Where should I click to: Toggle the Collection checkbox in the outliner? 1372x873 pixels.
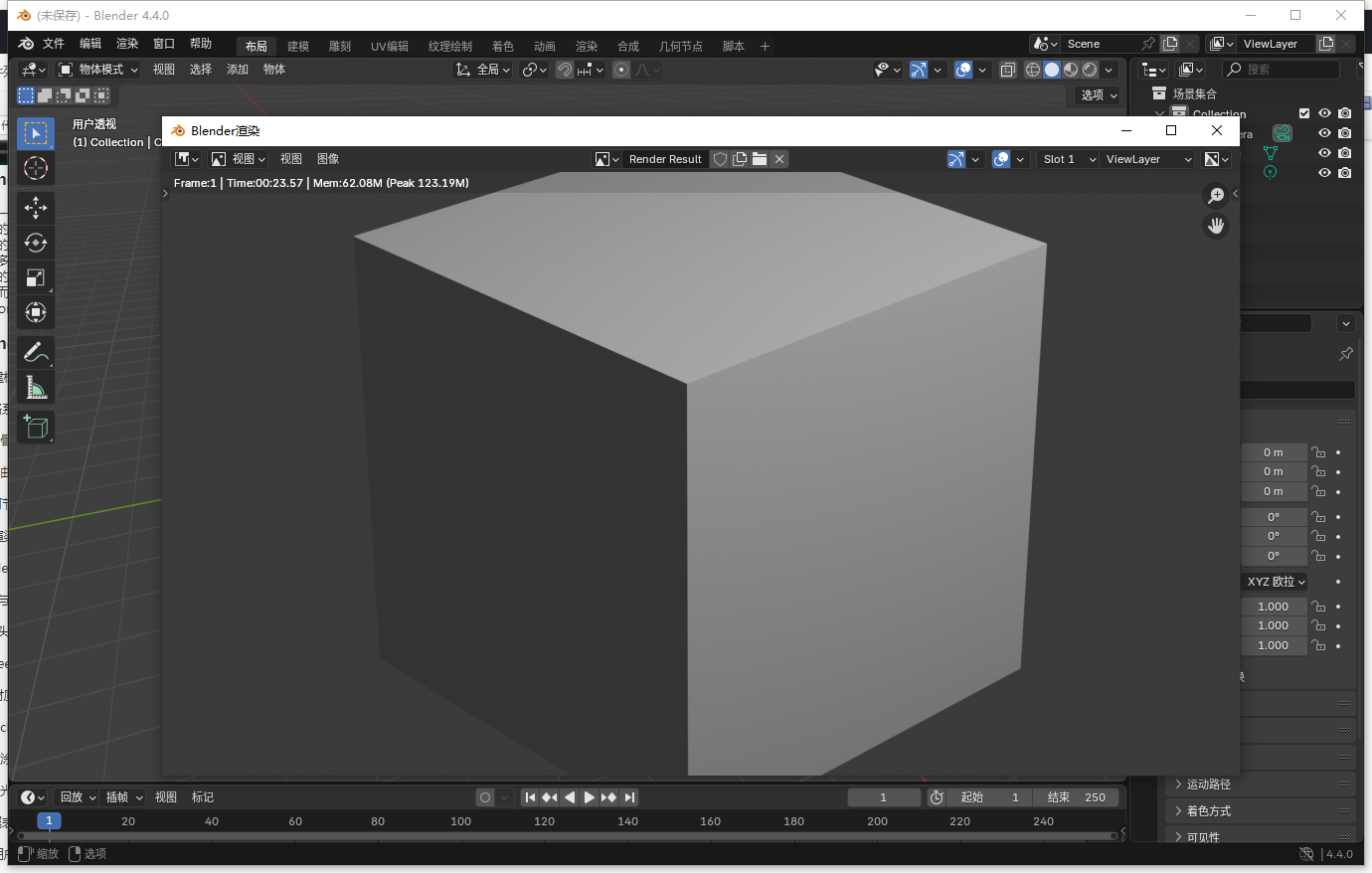tap(1304, 112)
